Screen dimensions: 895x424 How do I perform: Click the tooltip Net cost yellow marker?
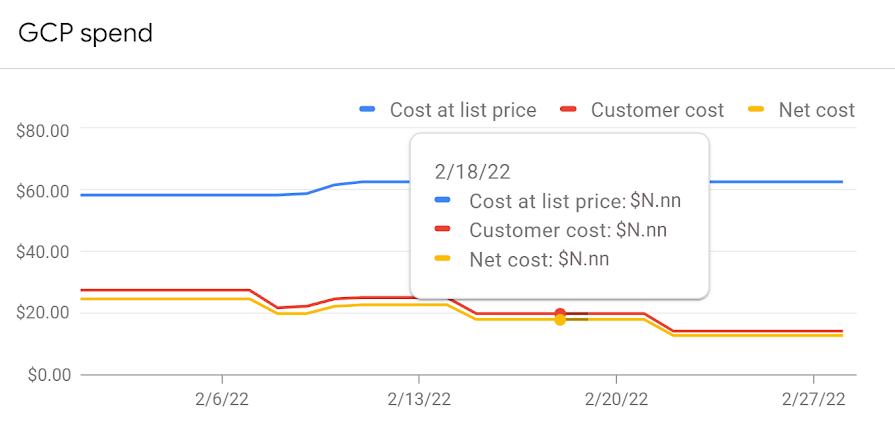[x=442, y=259]
